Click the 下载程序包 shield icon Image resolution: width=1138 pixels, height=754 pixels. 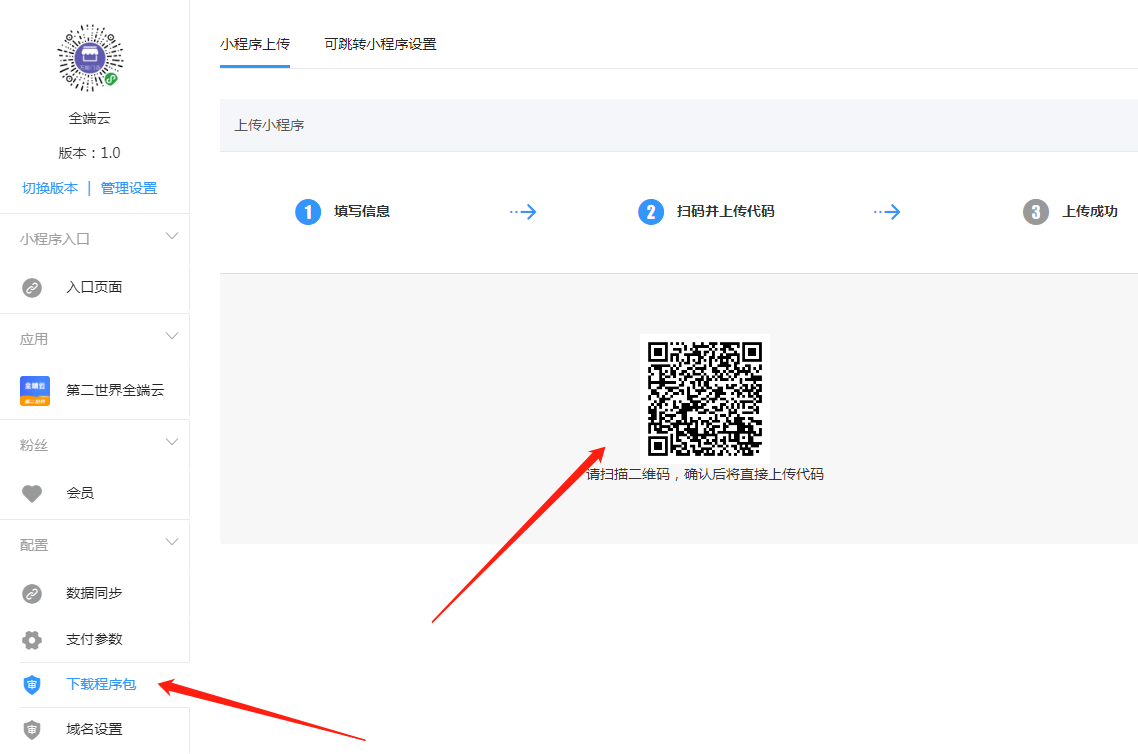point(32,684)
